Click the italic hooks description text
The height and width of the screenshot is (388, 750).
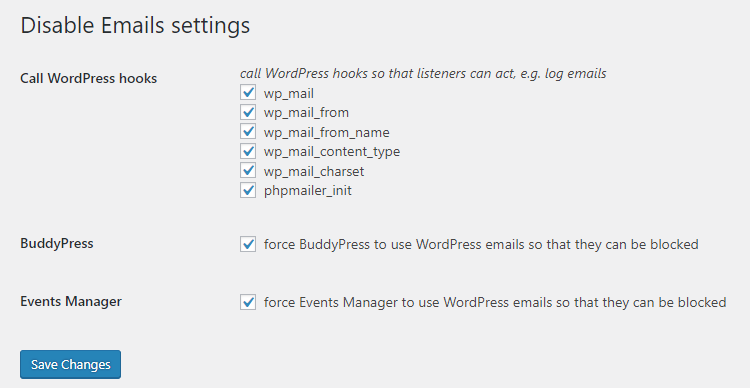click(x=423, y=74)
